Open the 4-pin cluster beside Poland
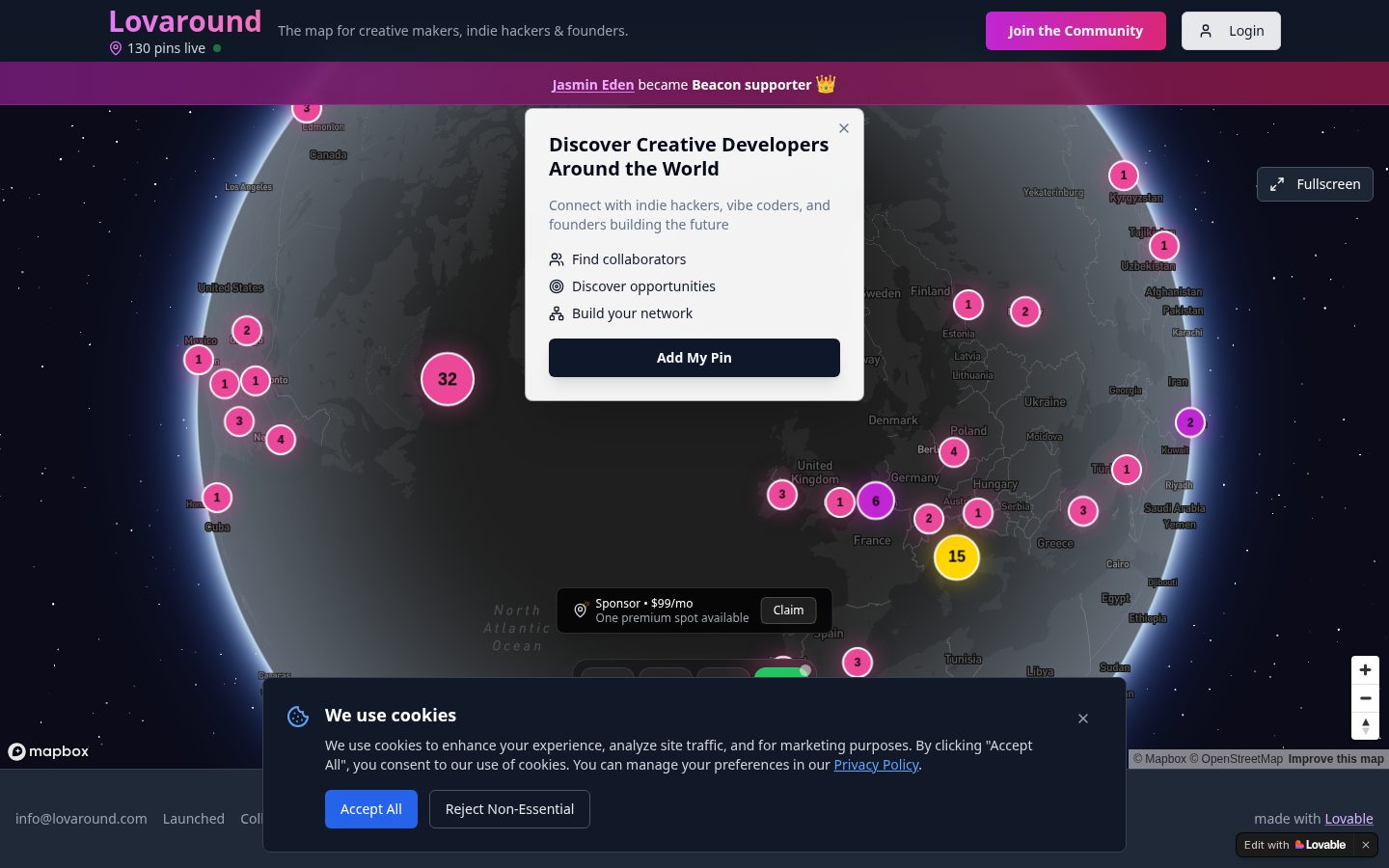The width and height of the screenshot is (1389, 868). [954, 451]
